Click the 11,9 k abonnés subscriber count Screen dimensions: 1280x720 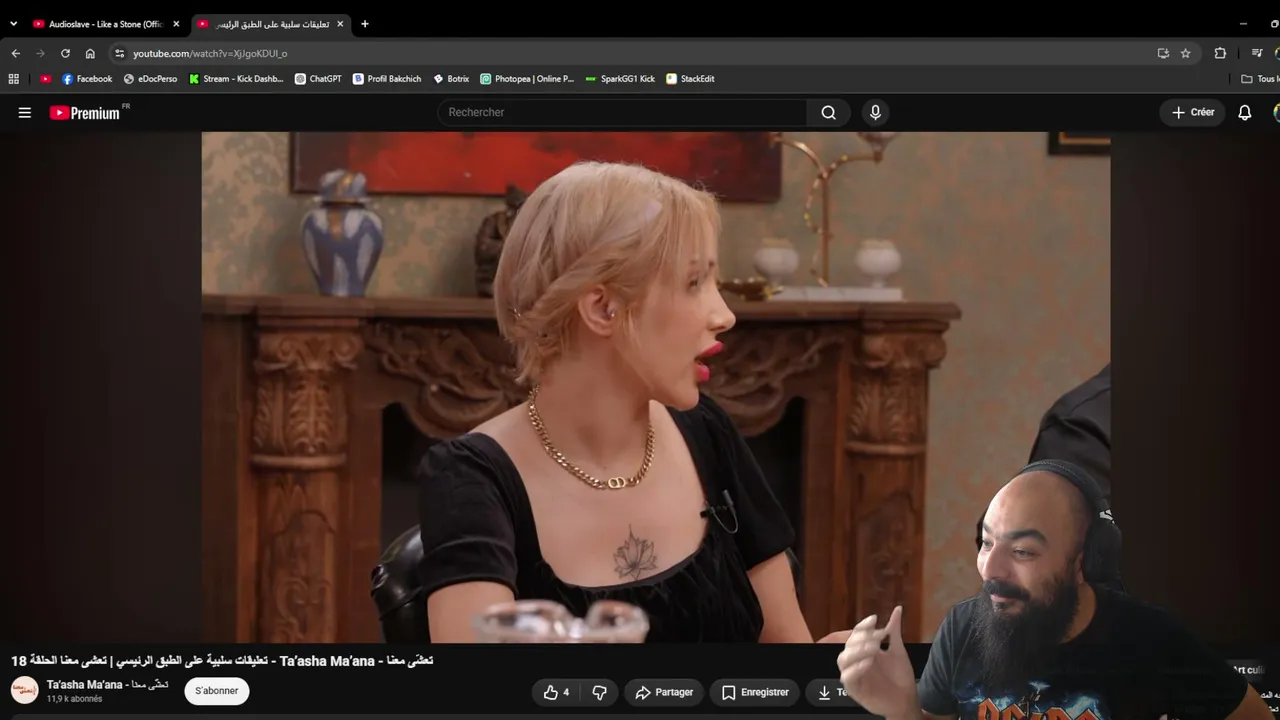(x=74, y=699)
